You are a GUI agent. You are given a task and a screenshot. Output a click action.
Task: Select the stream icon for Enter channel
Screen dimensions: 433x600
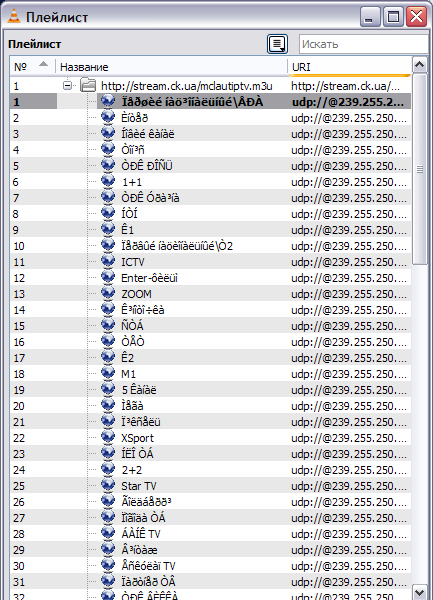coord(108,277)
